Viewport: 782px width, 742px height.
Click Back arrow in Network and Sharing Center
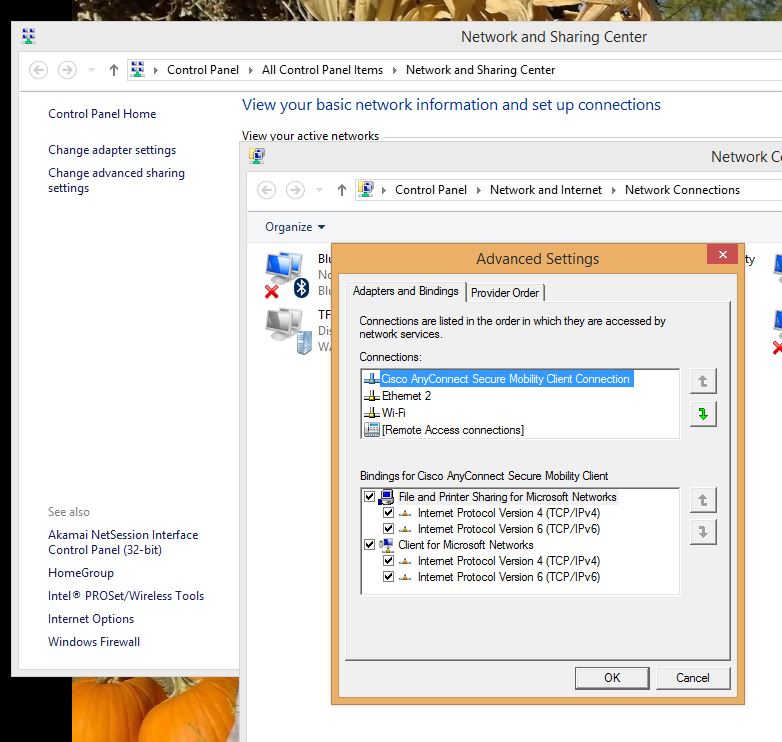tap(39, 70)
